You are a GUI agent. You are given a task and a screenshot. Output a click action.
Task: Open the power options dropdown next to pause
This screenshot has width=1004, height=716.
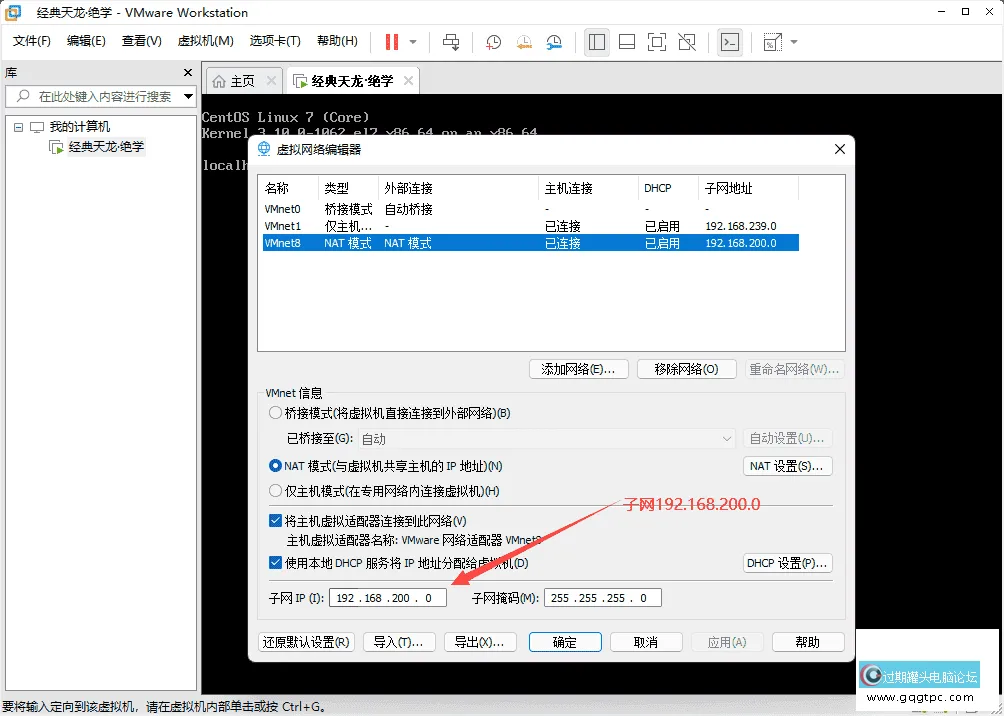(413, 42)
